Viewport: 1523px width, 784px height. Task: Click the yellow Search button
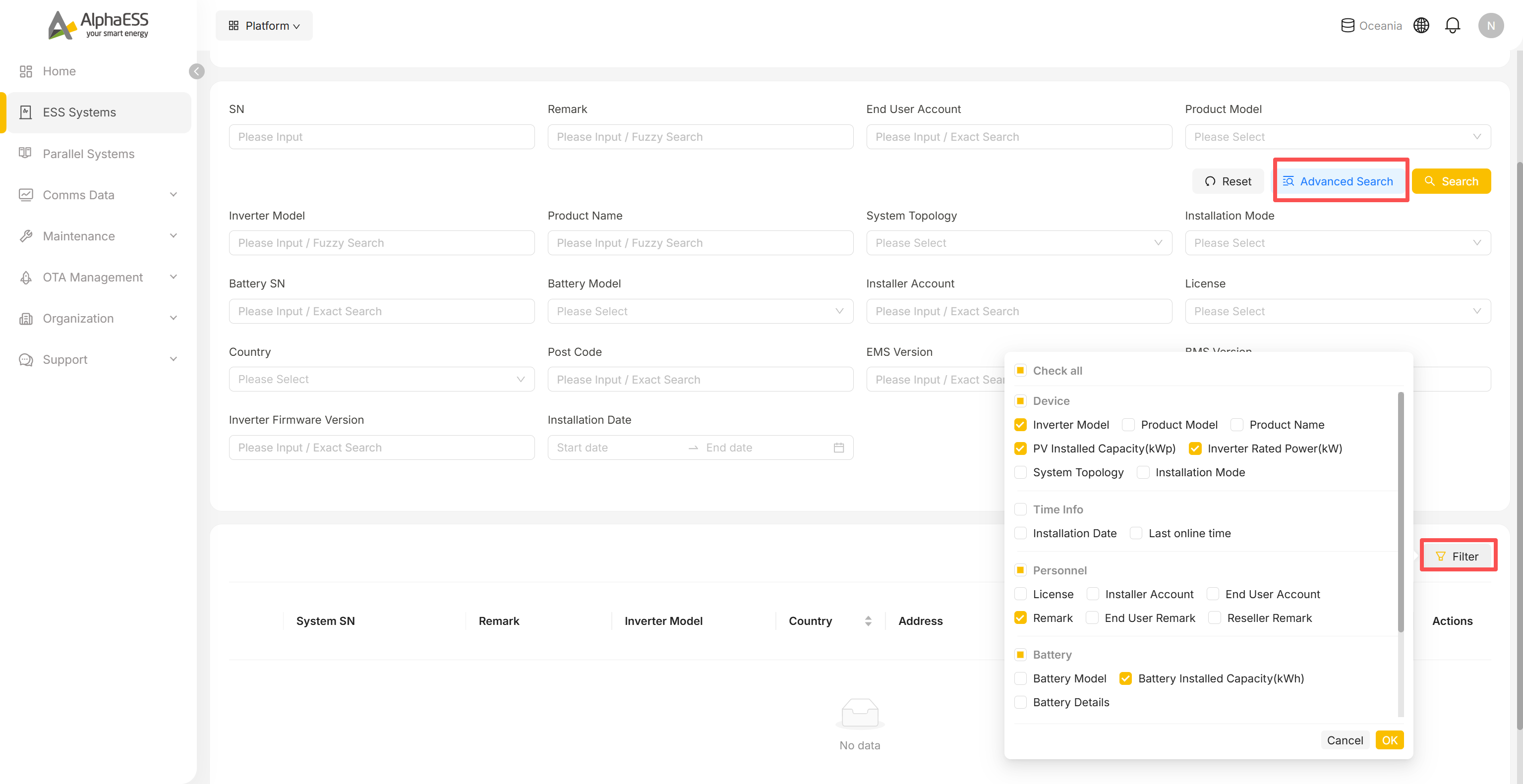[1451, 181]
